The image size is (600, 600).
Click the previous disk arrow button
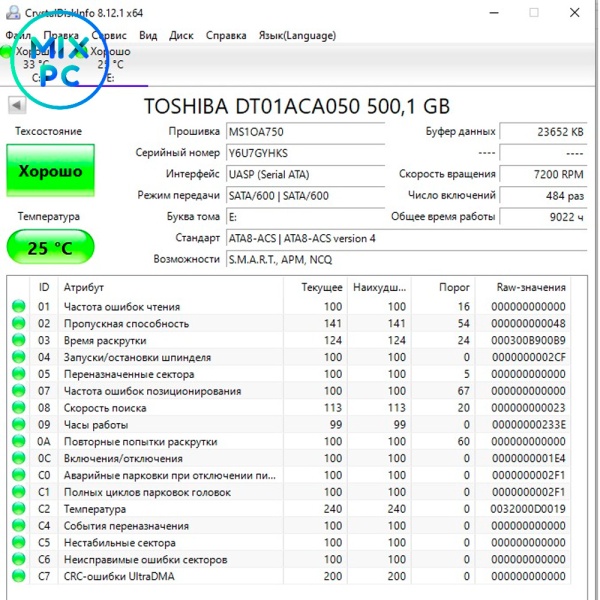(17, 105)
